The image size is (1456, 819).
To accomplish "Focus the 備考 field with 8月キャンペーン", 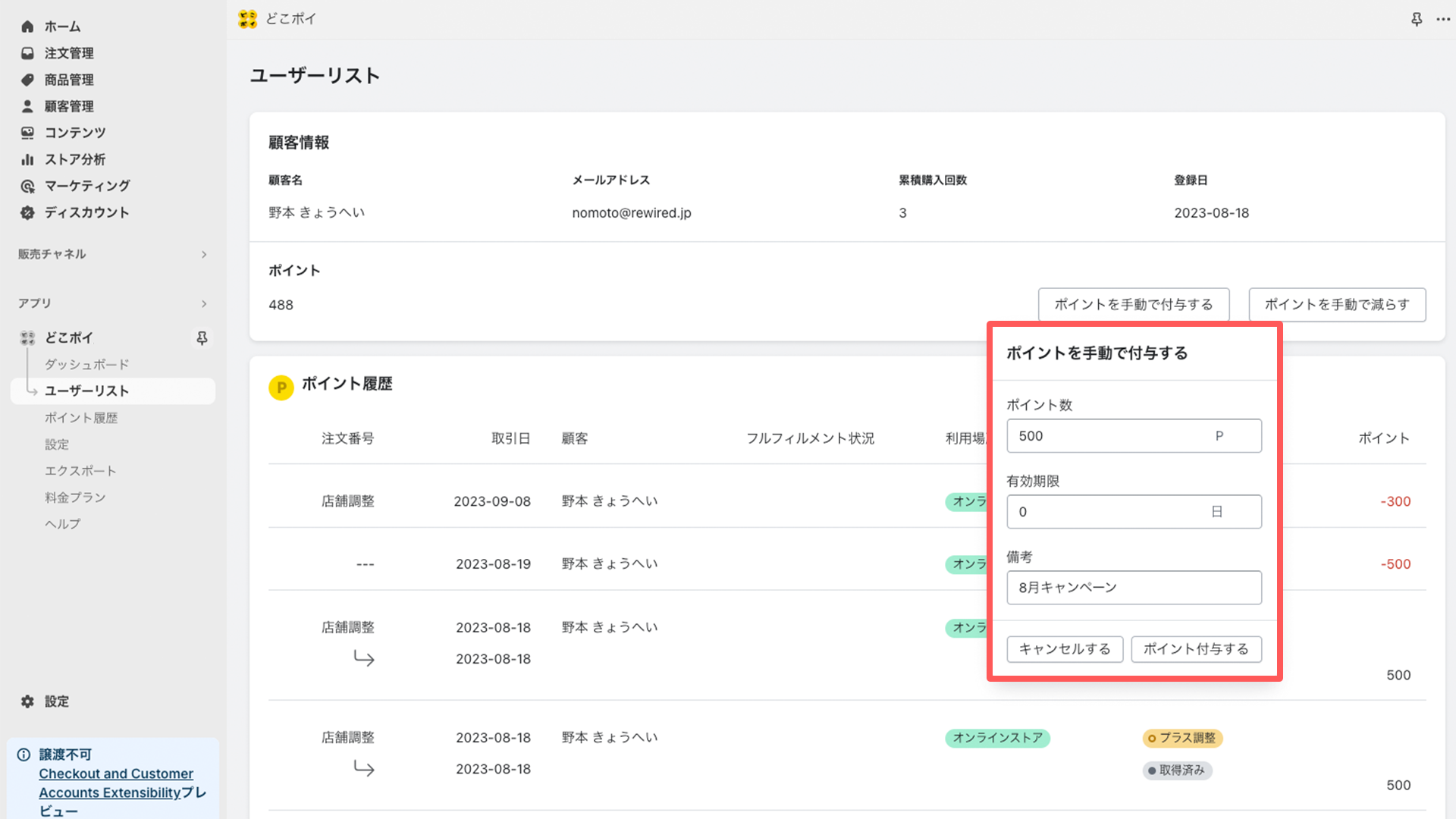I will tap(1134, 588).
